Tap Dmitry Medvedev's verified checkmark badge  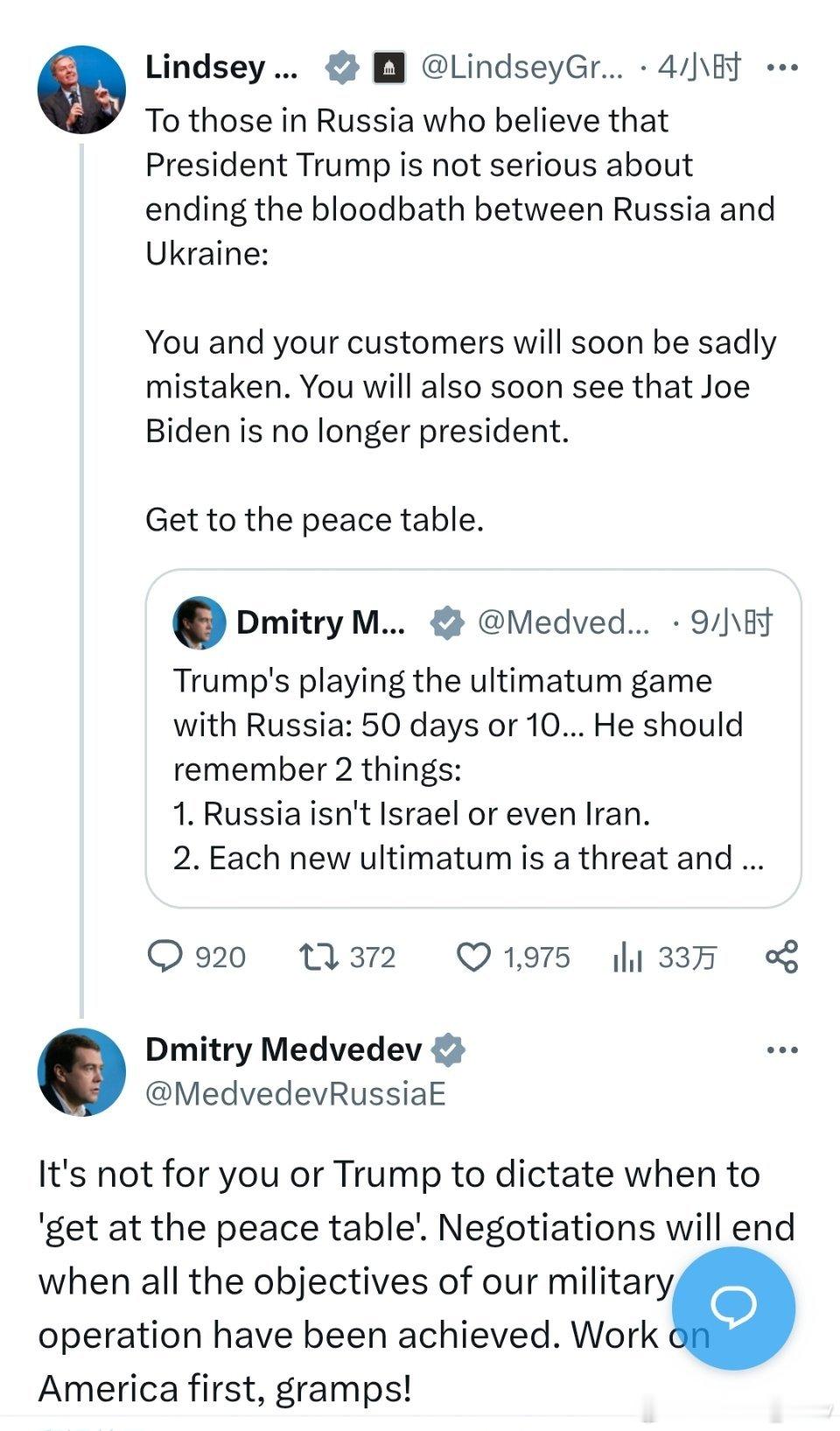click(448, 1049)
